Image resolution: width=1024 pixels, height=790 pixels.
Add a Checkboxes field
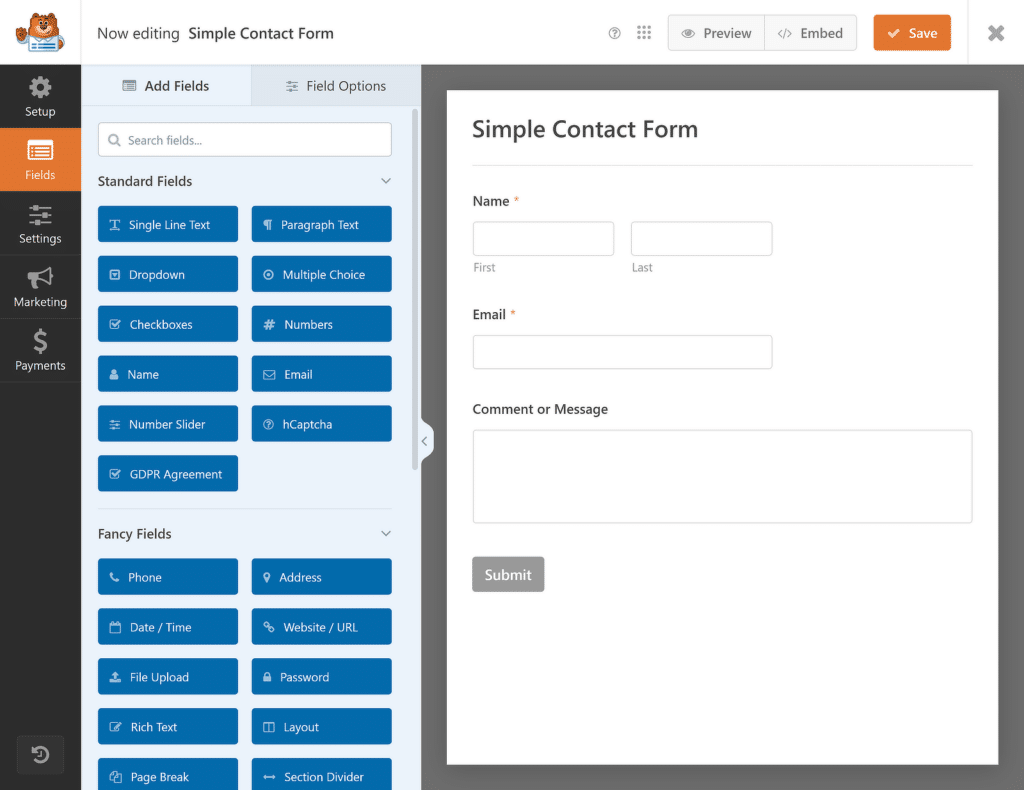tap(168, 324)
